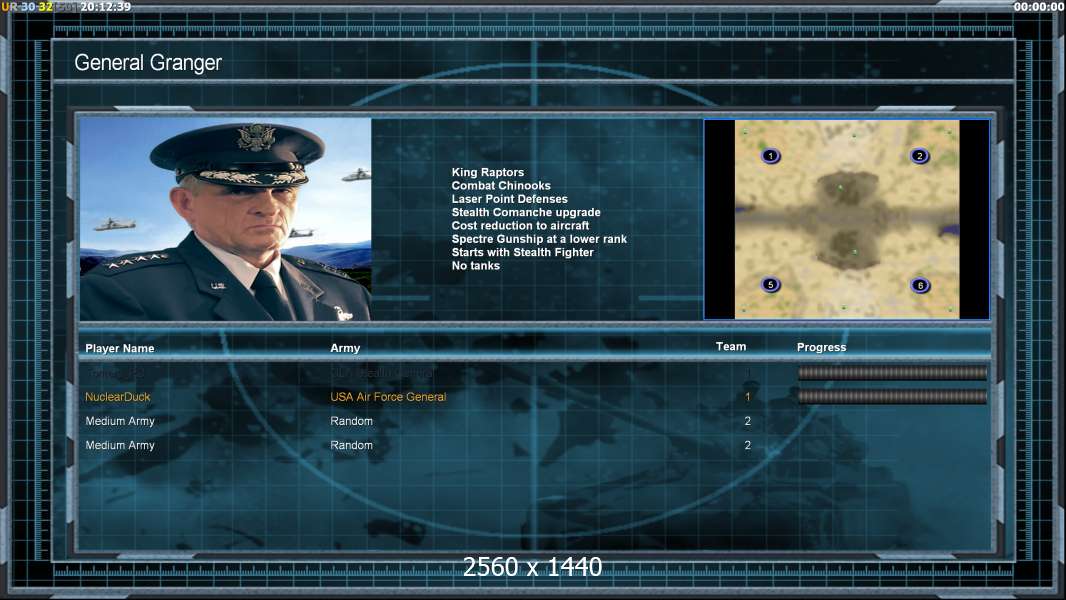Click 'USA Air Force General' army entry
The height and width of the screenshot is (600, 1066).
(x=388, y=397)
